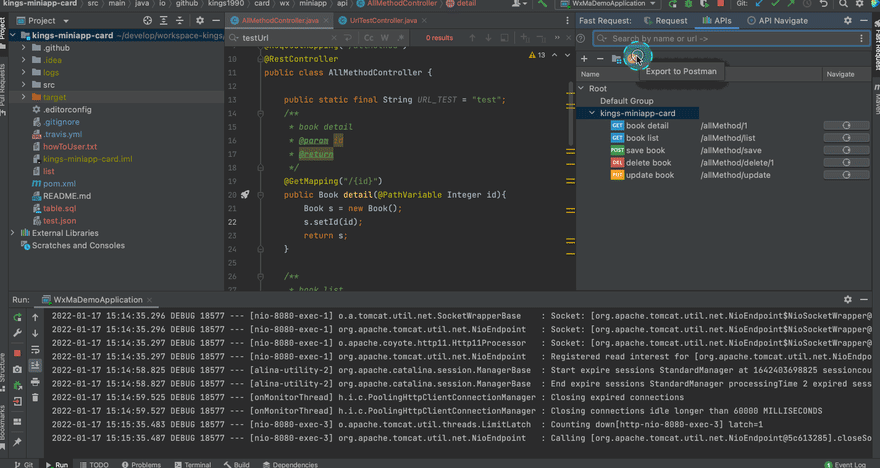Pin the Run tab
Image resolution: width=880 pixels, height=468 pixels.
17,442
